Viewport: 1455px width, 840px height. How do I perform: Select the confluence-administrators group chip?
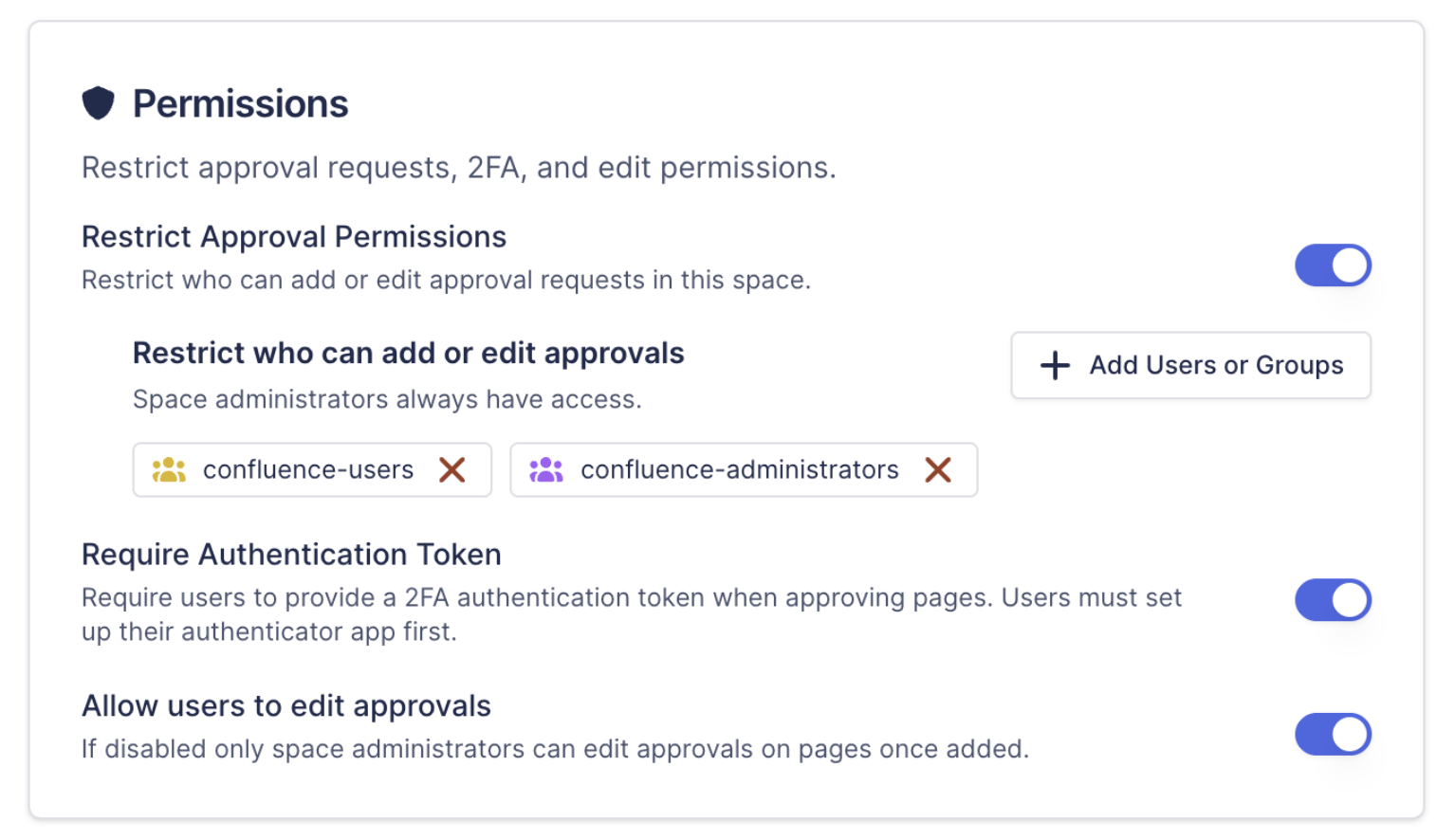pyautogui.click(x=740, y=469)
